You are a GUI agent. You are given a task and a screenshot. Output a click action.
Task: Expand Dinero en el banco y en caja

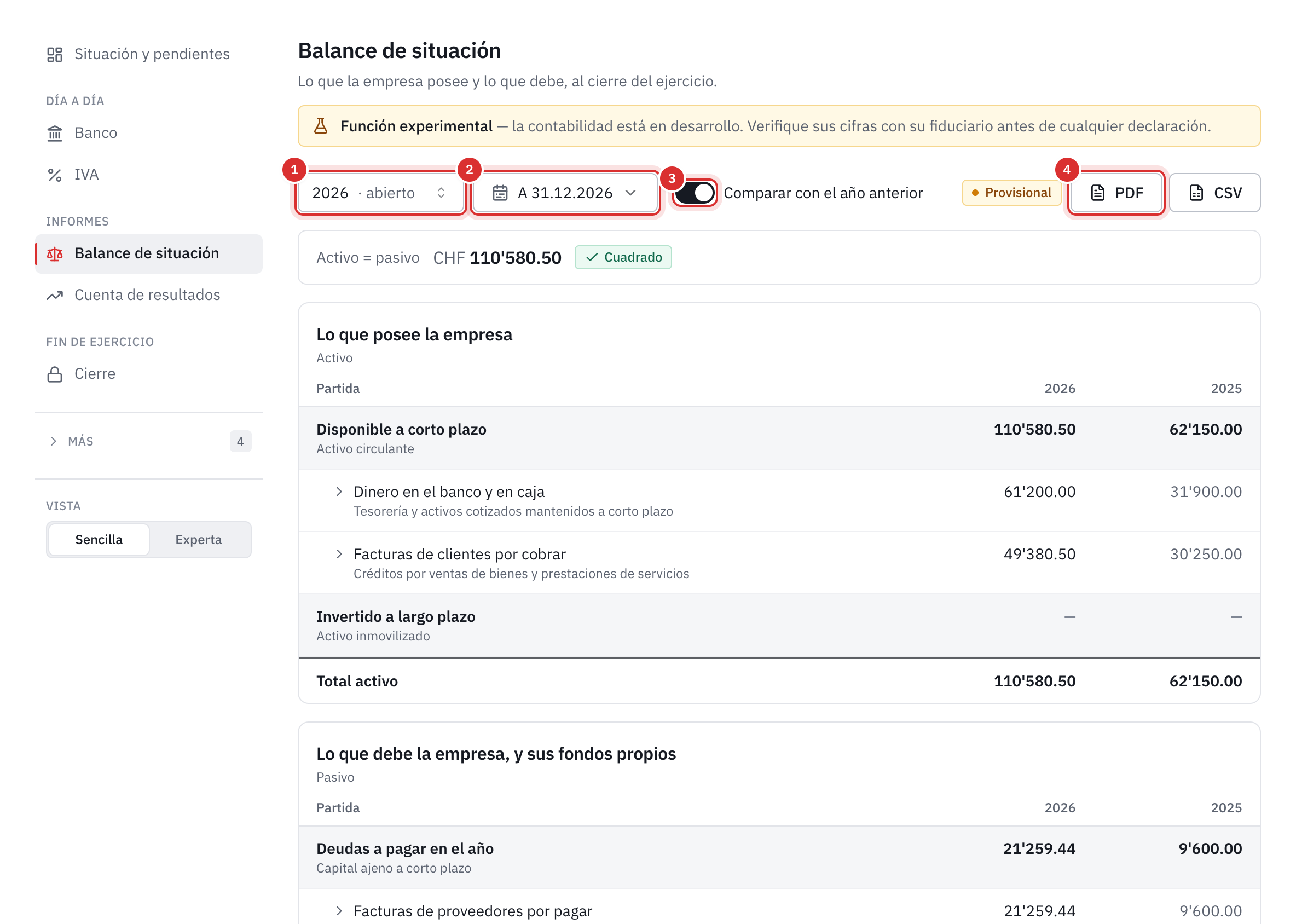(339, 492)
